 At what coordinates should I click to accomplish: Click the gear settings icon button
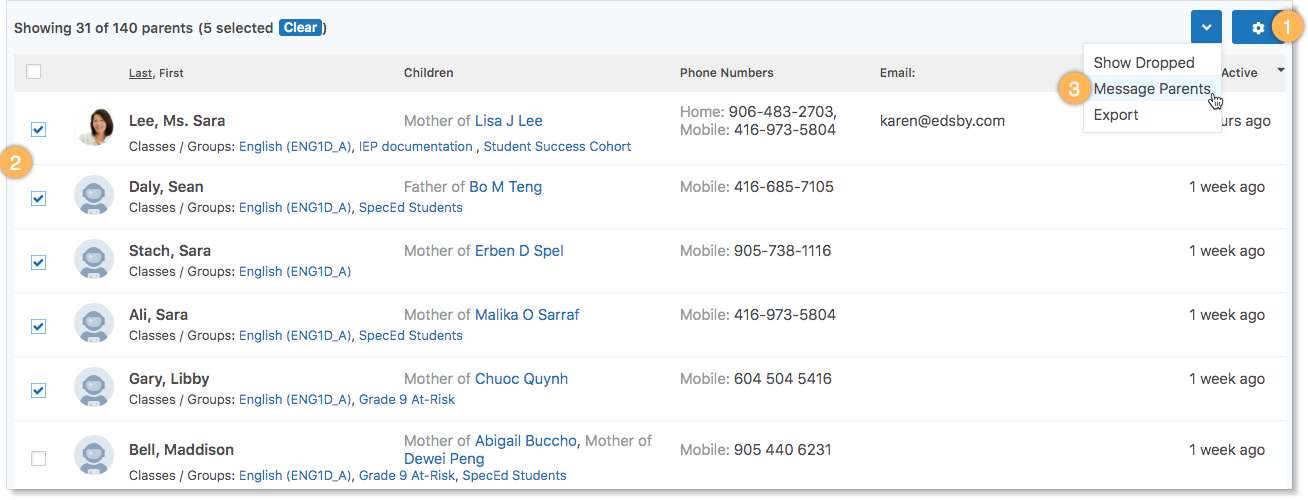tap(1258, 28)
